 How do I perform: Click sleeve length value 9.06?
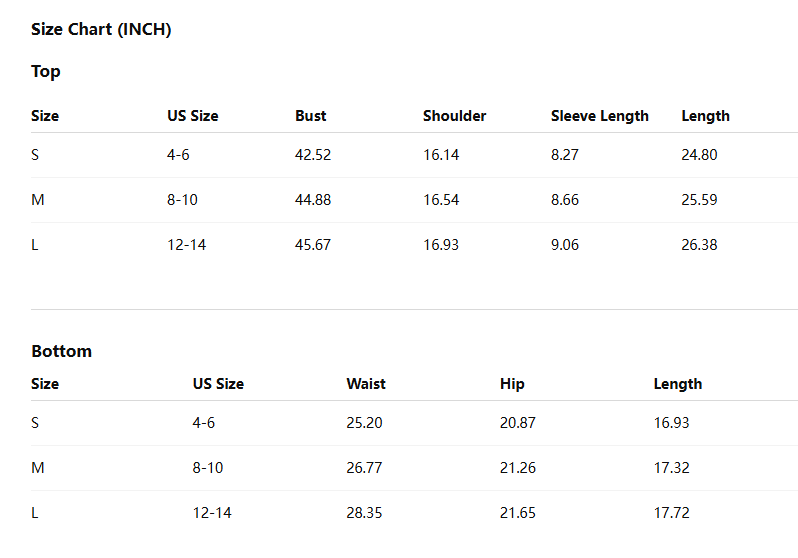pyautogui.click(x=565, y=245)
